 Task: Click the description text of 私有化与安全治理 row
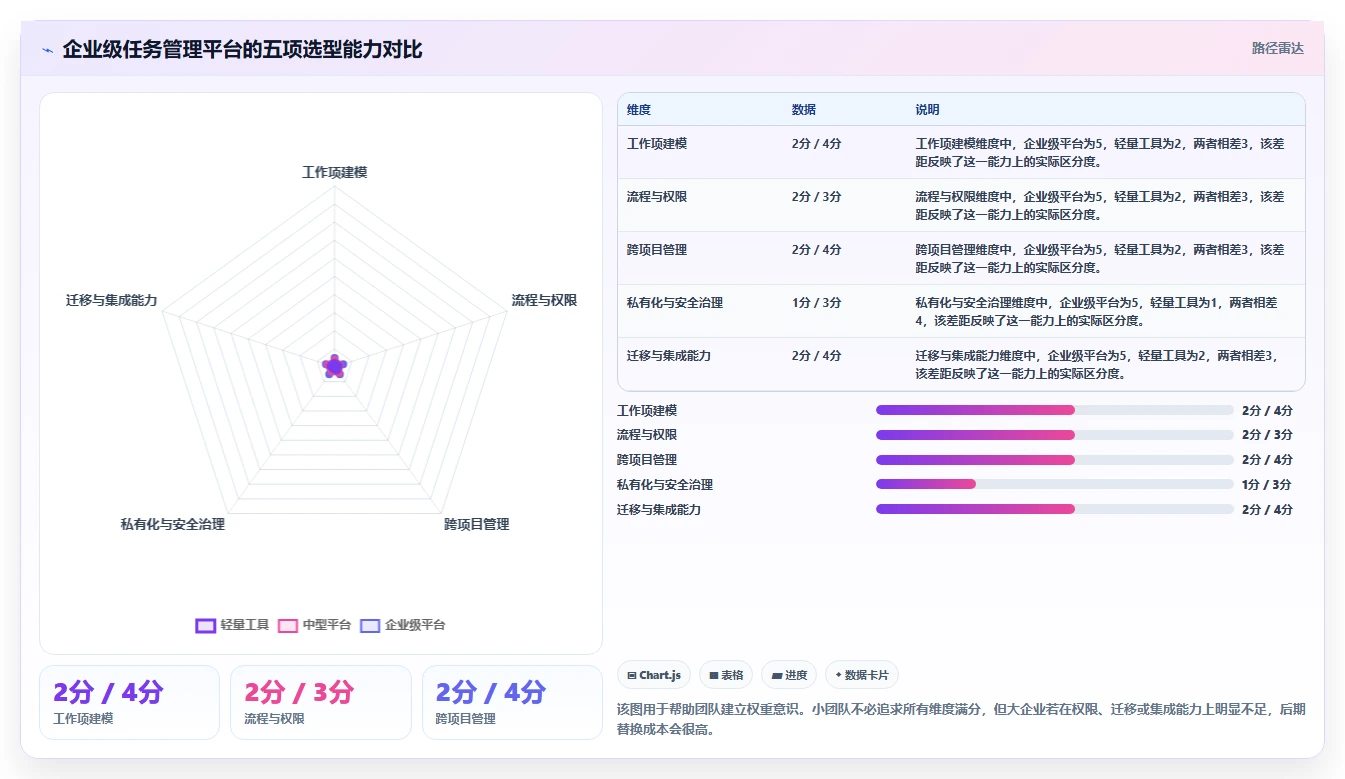(x=1097, y=312)
